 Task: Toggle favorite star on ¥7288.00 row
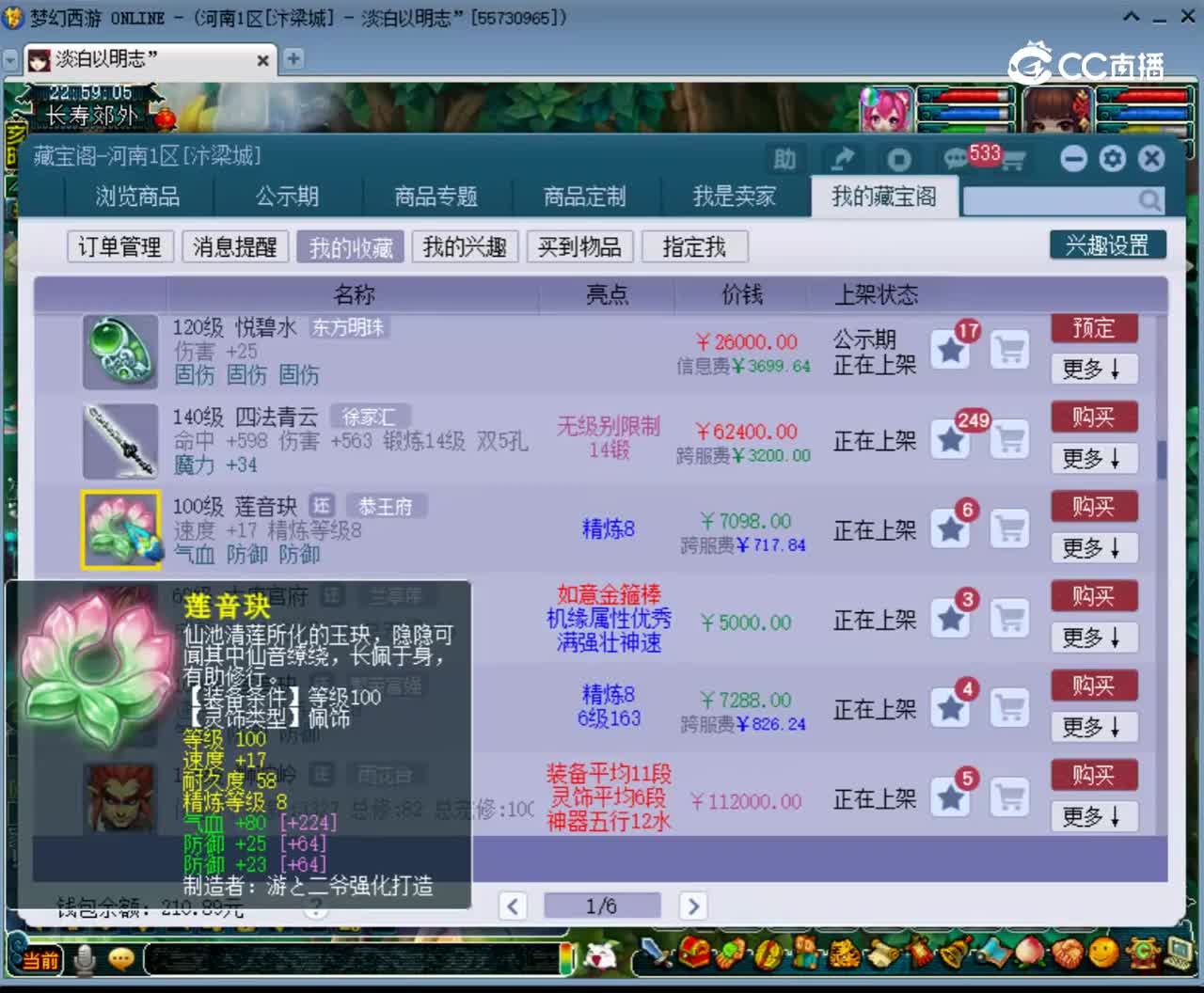[x=951, y=708]
